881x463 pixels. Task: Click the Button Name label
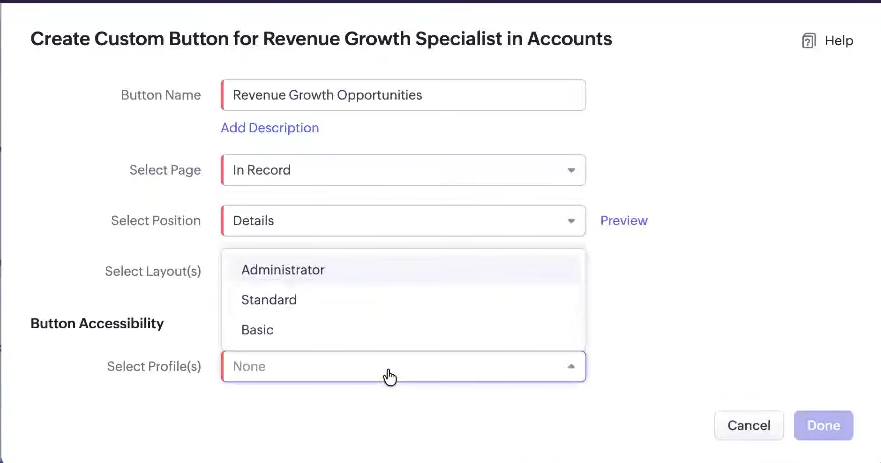[161, 95]
